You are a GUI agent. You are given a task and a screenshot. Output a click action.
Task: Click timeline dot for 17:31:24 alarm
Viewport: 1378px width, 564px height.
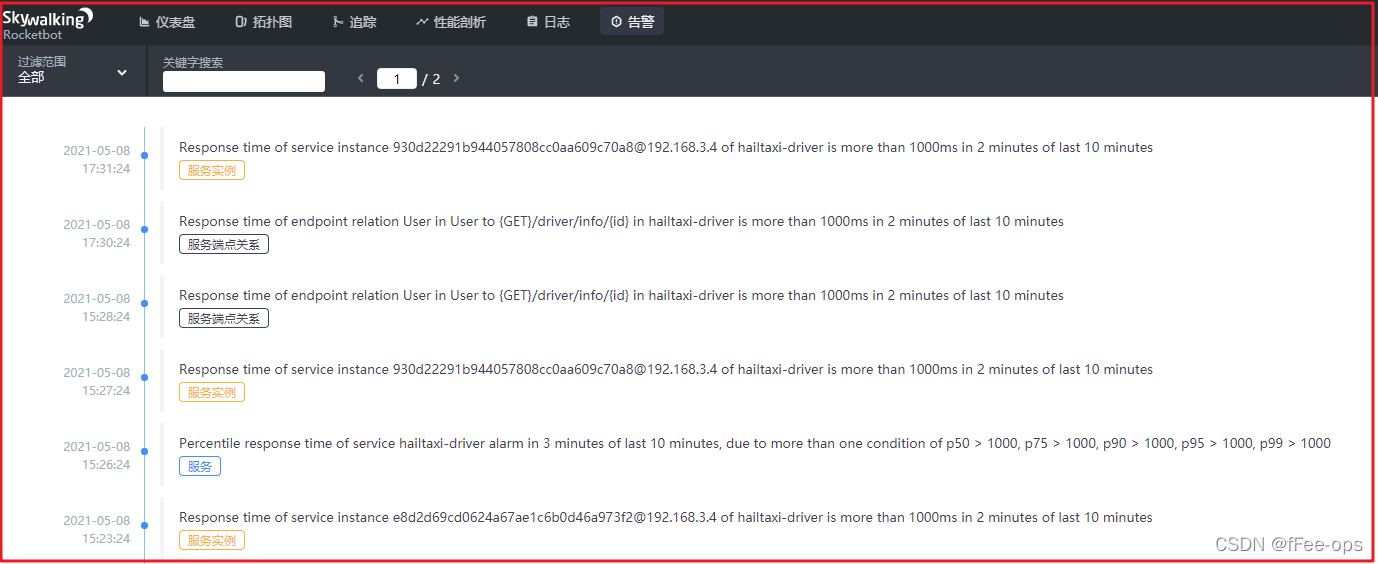tap(145, 155)
